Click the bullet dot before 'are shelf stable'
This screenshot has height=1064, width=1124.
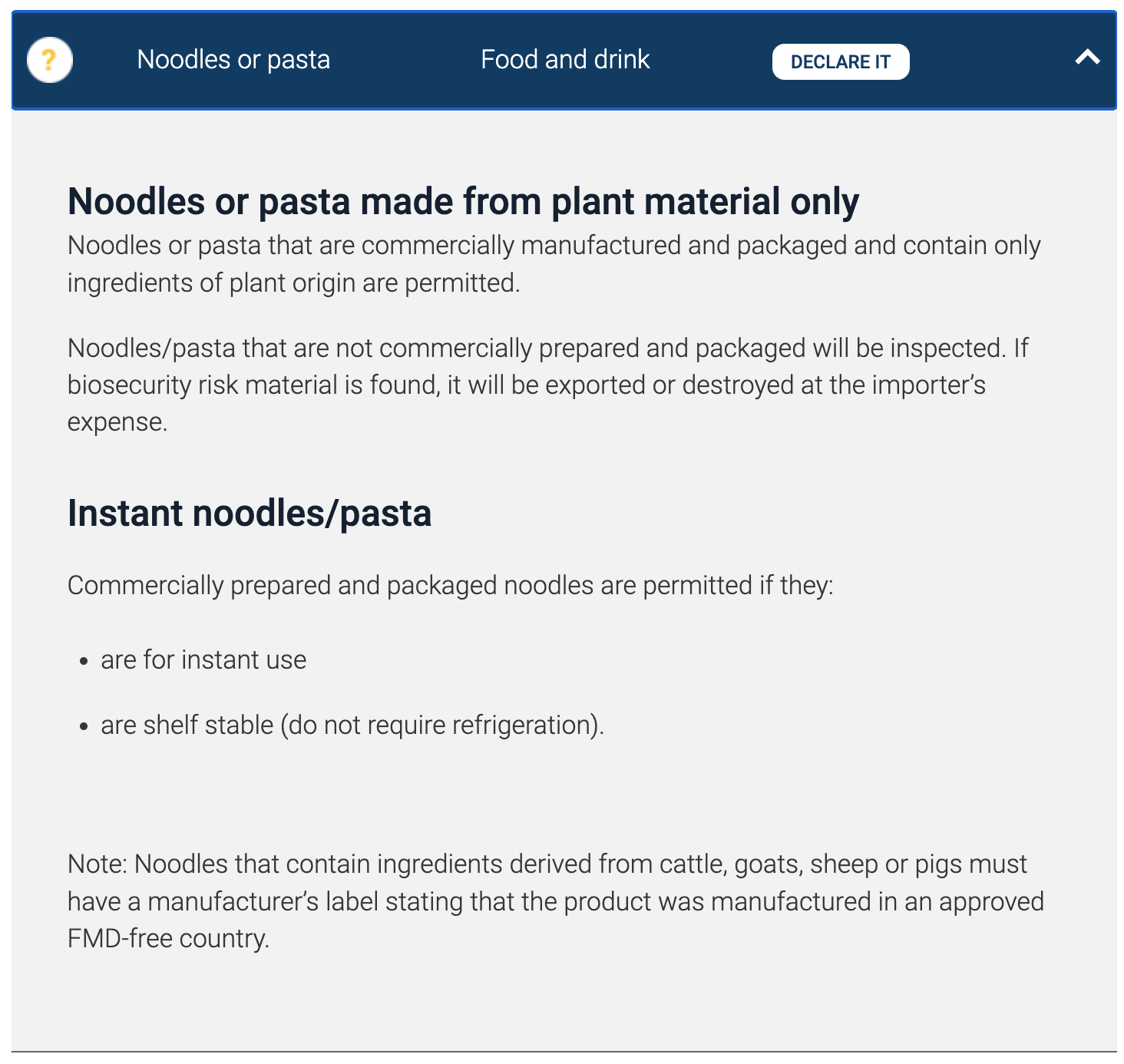pos(84,726)
